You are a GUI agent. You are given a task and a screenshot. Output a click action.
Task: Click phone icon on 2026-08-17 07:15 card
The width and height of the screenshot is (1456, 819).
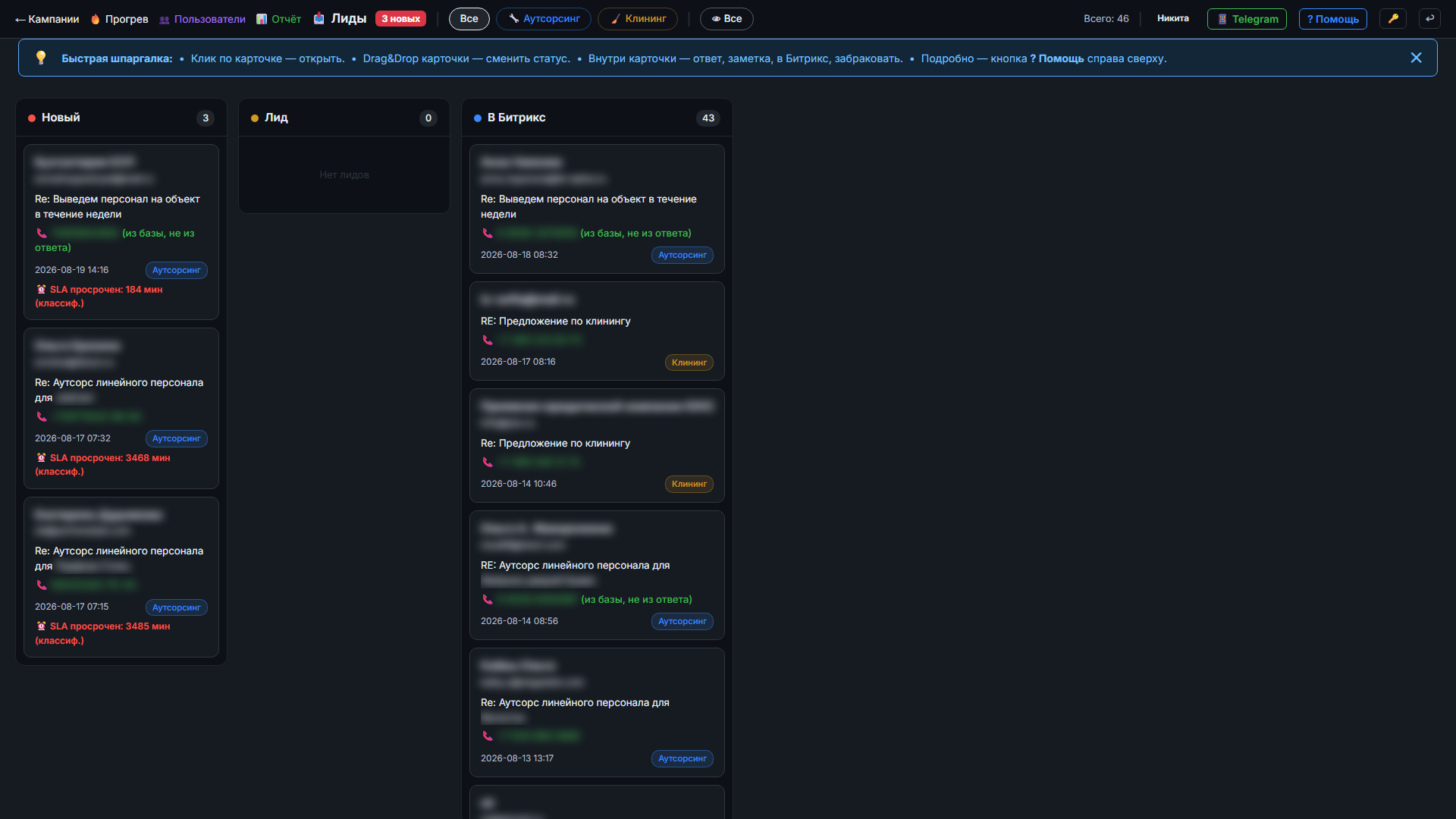[42, 585]
